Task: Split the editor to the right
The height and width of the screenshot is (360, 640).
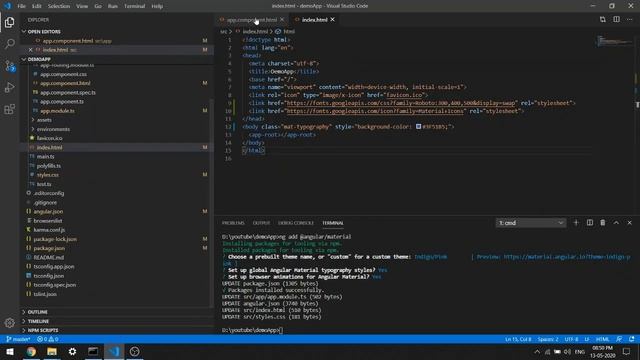Action: 616,20
